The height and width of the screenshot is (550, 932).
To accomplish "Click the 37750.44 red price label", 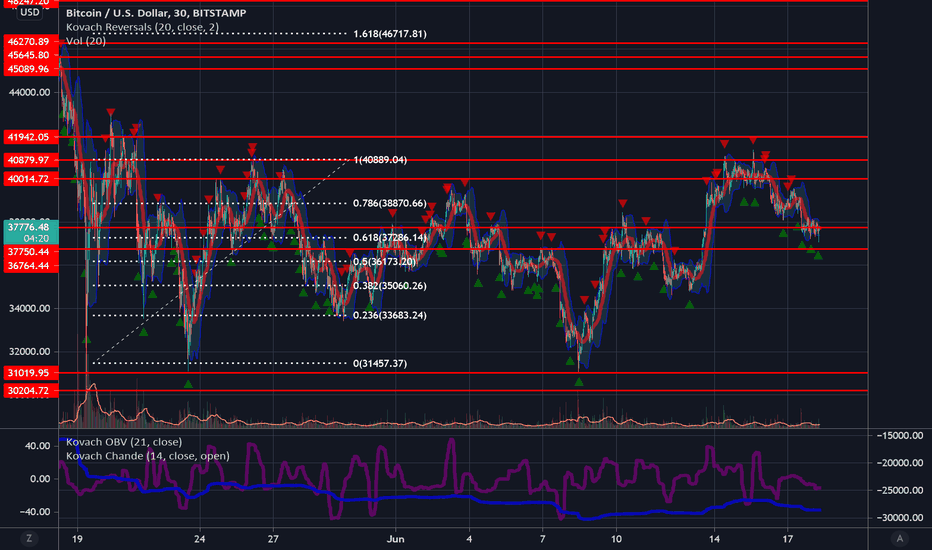I will click(x=31, y=252).
